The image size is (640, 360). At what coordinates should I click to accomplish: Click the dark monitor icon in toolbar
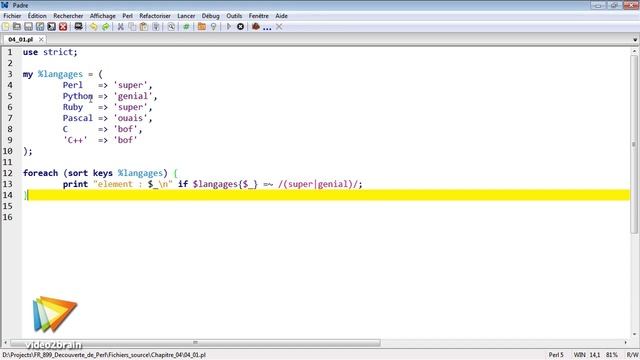[x=78, y=27]
